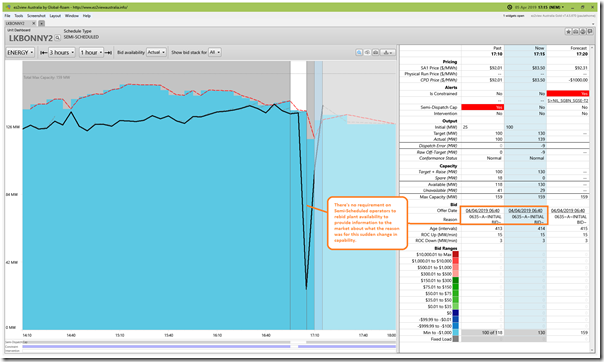Open the Now column Offer Date link
The height and width of the screenshot is (362, 604).
coord(525,211)
